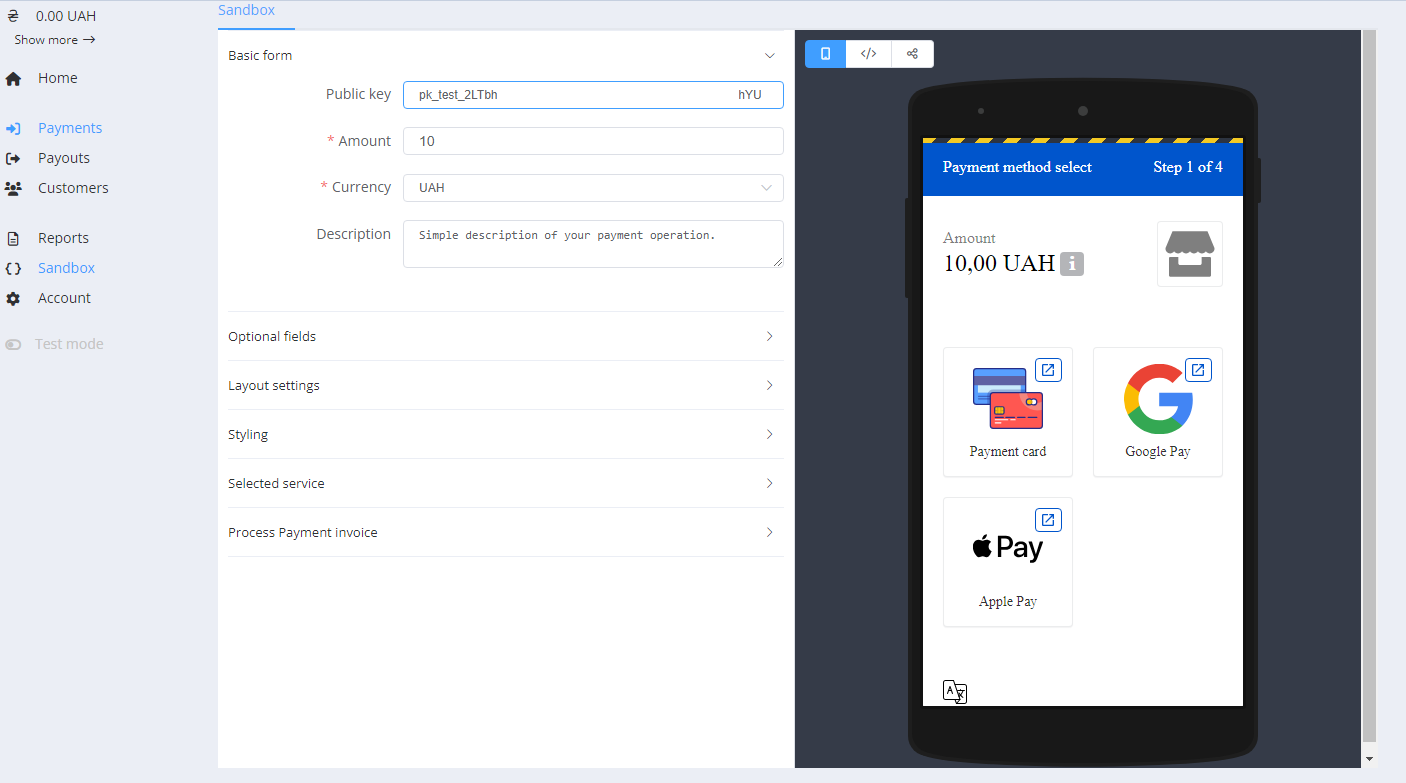The image size is (1406, 783).
Task: Click the merchant store icon
Action: [x=1189, y=254]
